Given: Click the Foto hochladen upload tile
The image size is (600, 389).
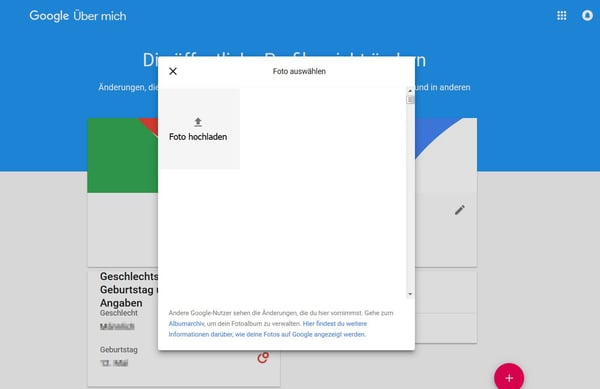Looking at the screenshot, I should pyautogui.click(x=199, y=129).
